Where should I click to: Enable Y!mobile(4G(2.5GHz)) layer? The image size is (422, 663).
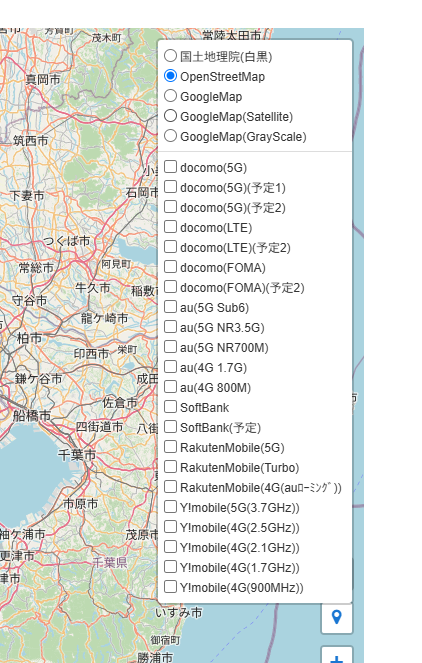[170, 527]
